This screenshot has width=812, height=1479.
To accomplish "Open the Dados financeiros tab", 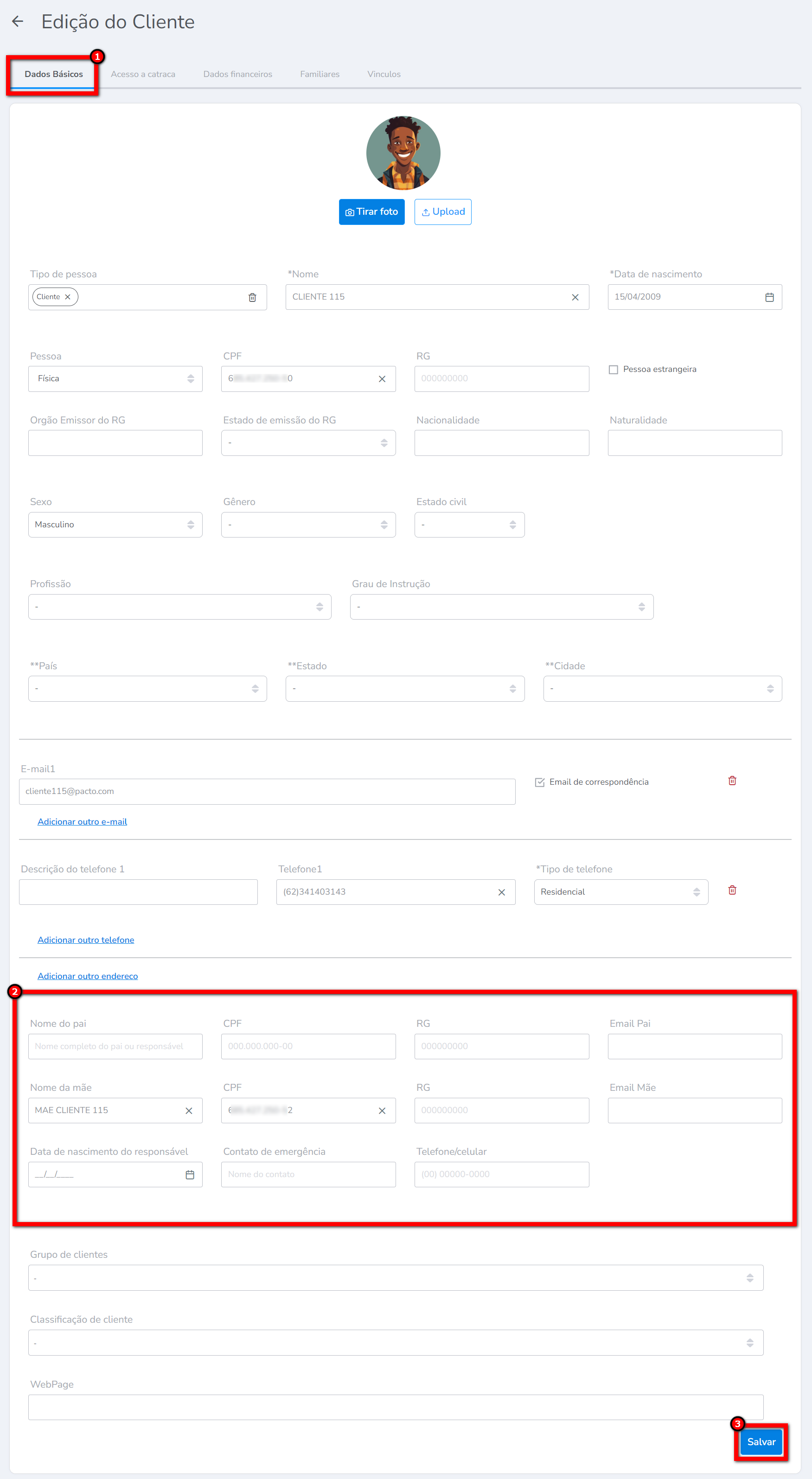I will coord(237,75).
